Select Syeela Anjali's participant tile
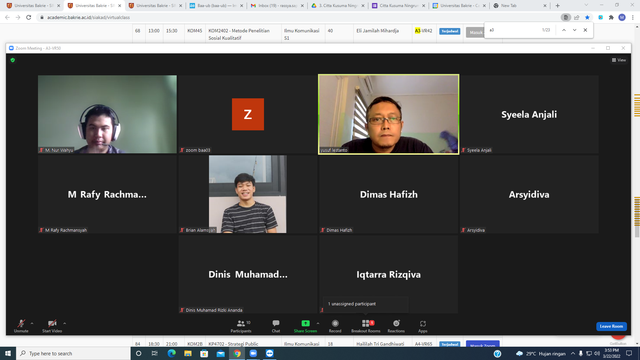The width and height of the screenshot is (640, 360). 529,114
